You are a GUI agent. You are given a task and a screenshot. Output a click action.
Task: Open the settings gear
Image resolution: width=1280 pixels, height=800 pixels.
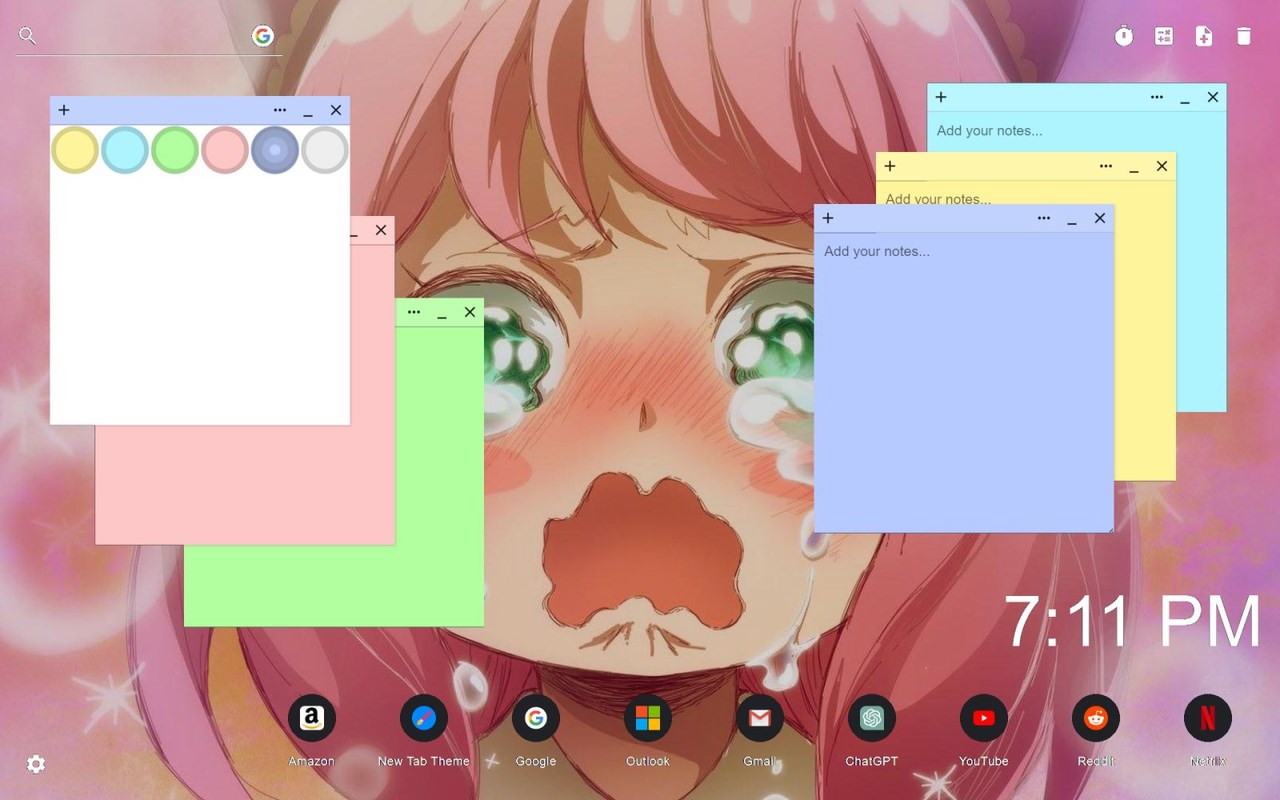point(36,764)
